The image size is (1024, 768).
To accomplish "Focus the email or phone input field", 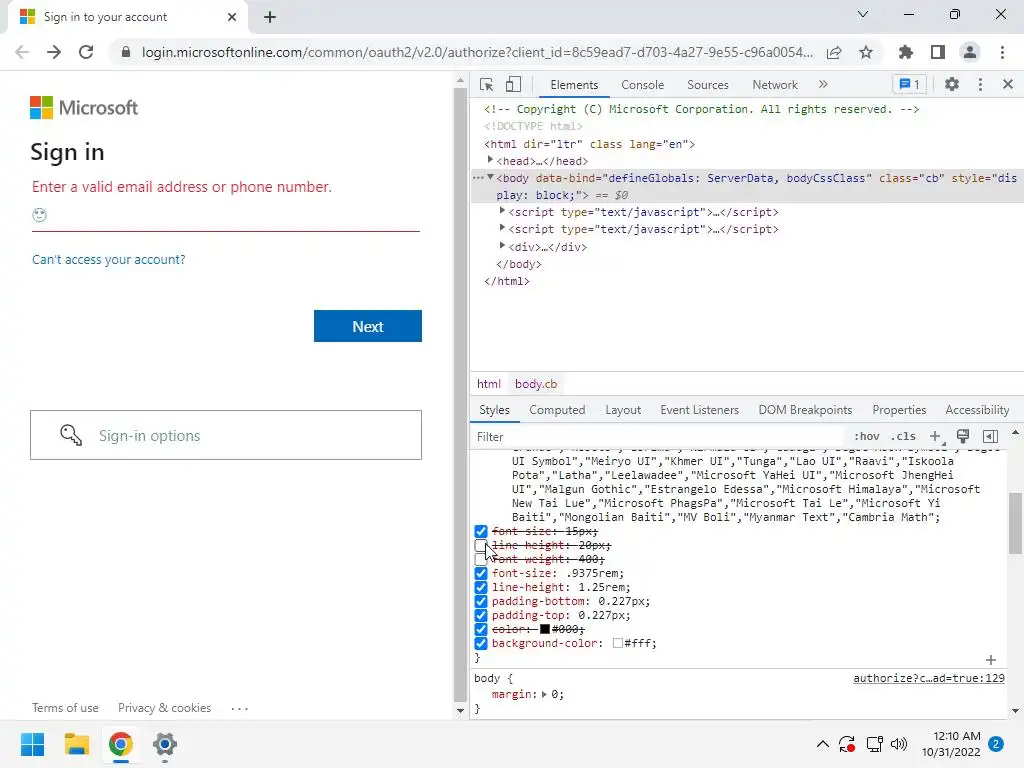I will (x=226, y=216).
